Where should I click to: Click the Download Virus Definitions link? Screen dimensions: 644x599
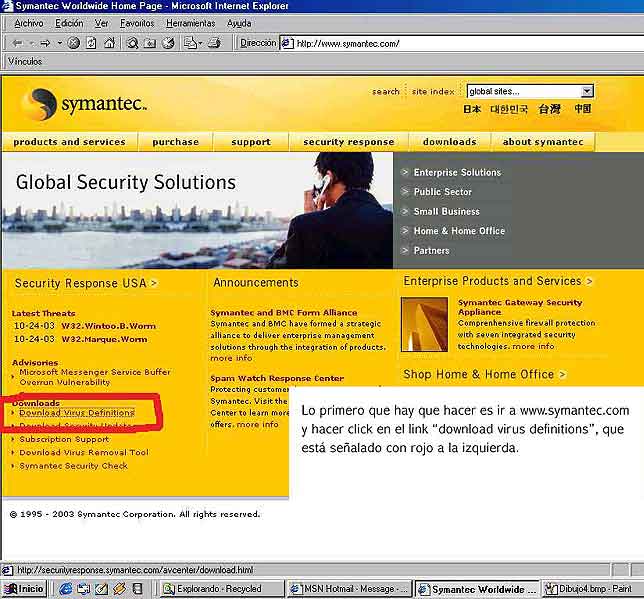coord(77,413)
